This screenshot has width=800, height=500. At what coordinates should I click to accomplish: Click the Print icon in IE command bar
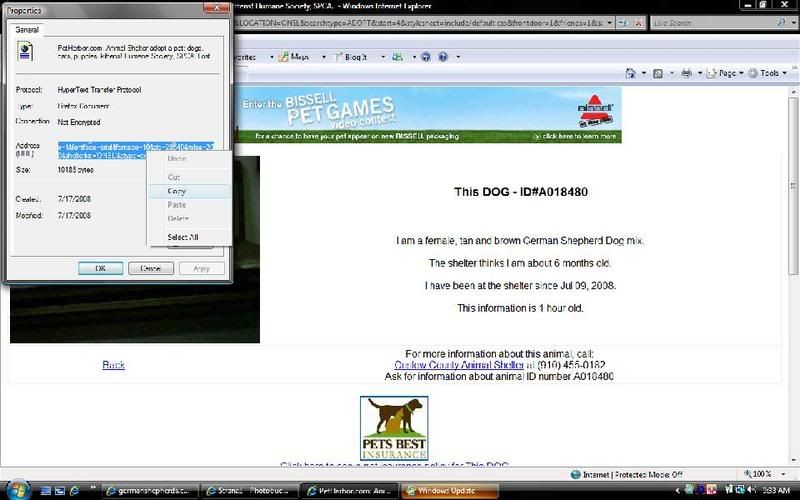[x=686, y=73]
